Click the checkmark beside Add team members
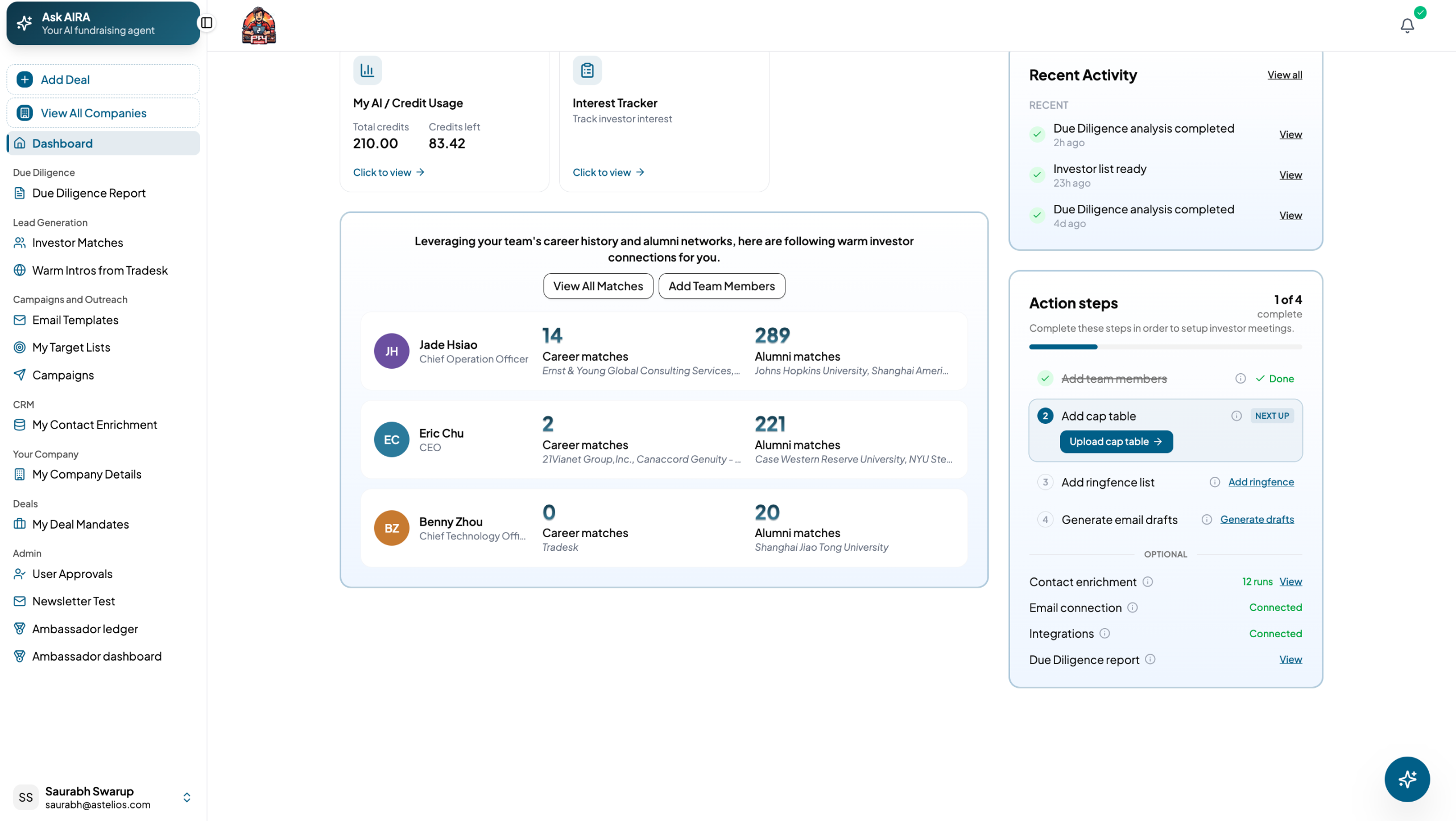This screenshot has width=1456, height=821. [x=1045, y=378]
